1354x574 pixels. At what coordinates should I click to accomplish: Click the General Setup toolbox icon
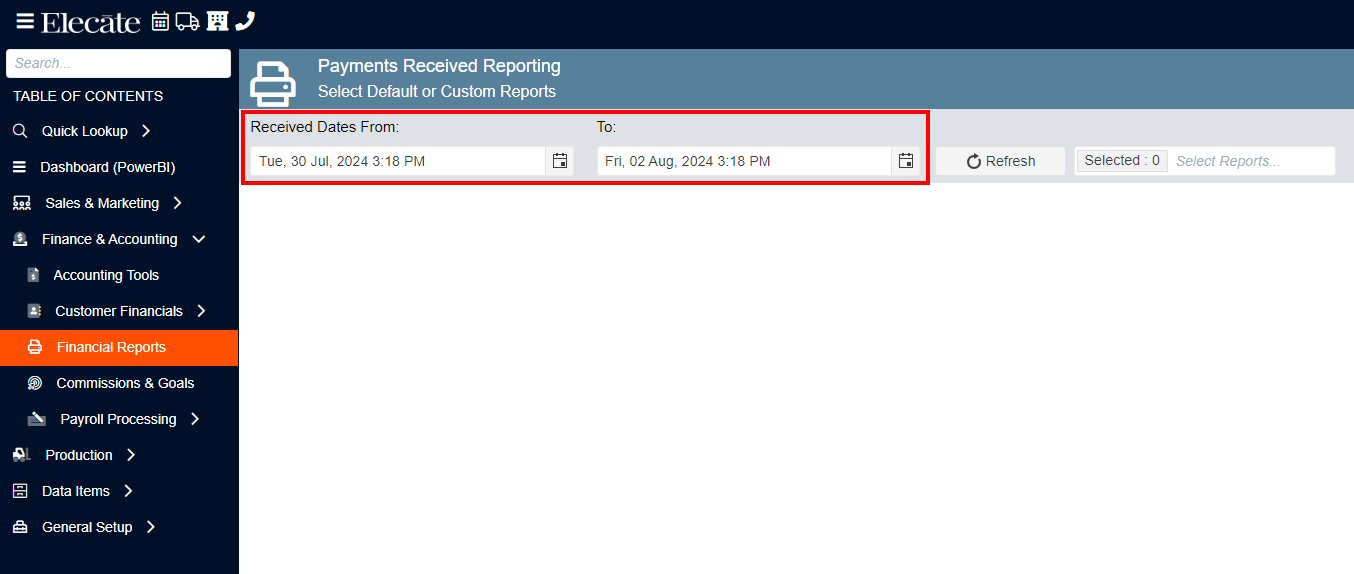pos(20,527)
